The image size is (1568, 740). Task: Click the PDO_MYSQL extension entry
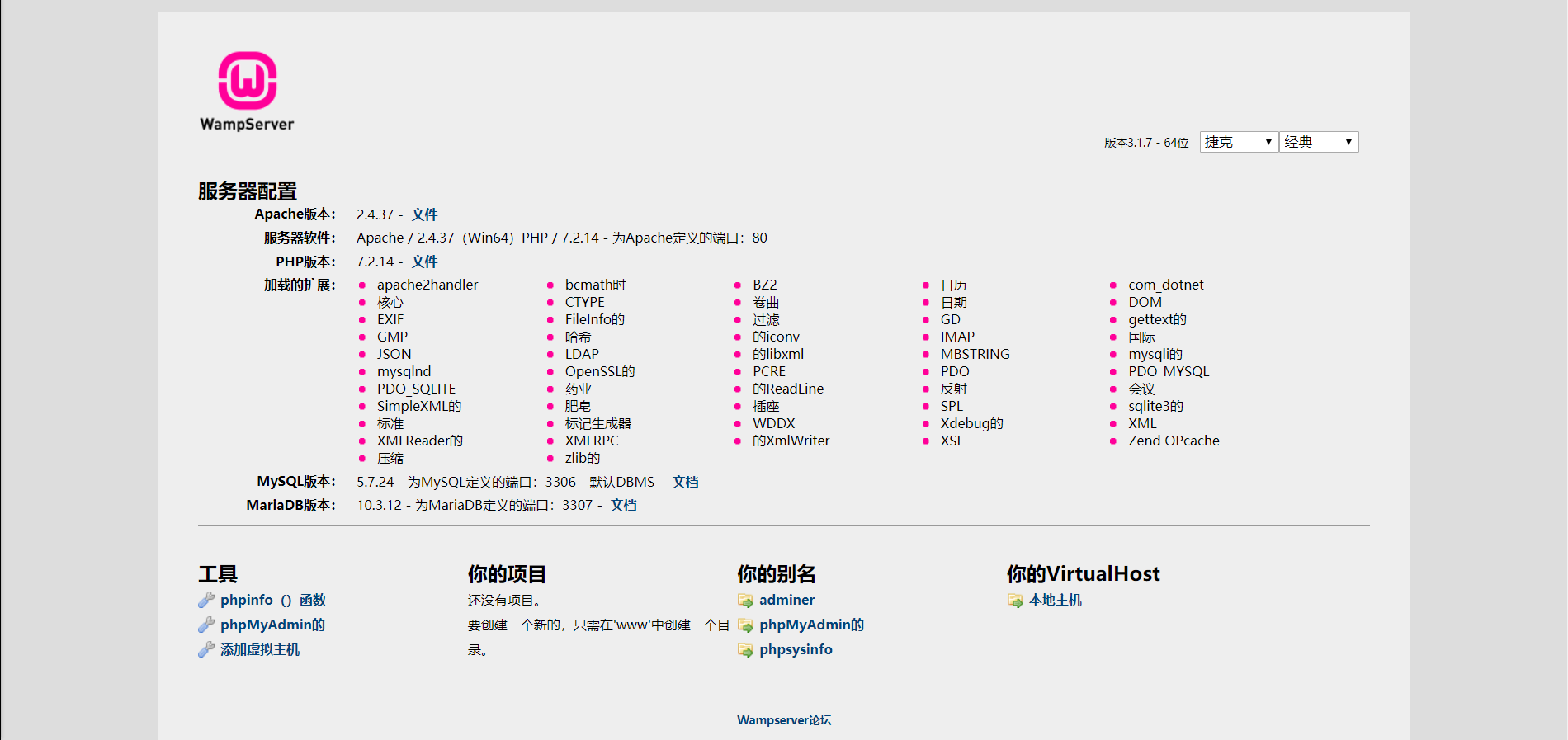point(1169,371)
